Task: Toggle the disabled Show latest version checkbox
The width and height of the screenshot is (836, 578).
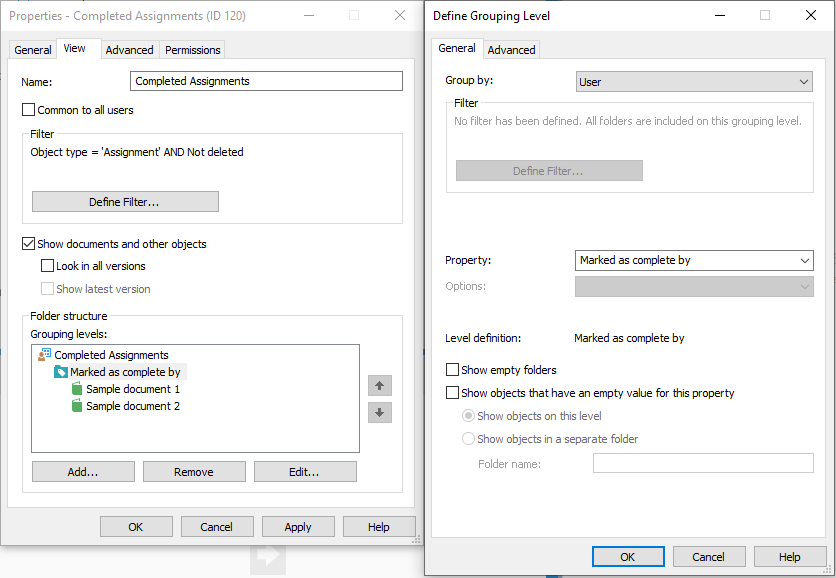Action: [47, 288]
